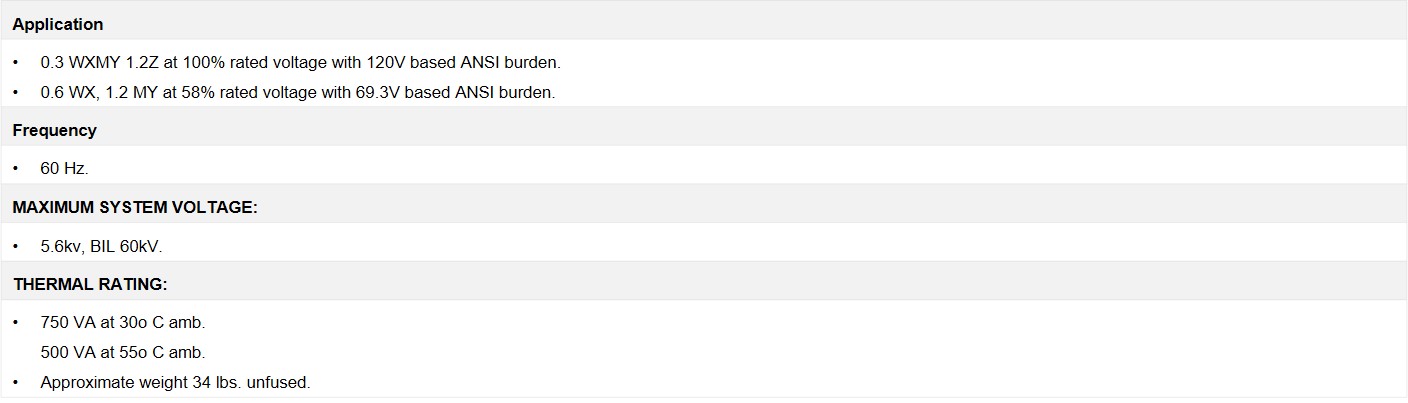The width and height of the screenshot is (1408, 403).
Task: Select the MAXIMUM SYSTEM VOLTAGE heading
Action: [x=135, y=207]
